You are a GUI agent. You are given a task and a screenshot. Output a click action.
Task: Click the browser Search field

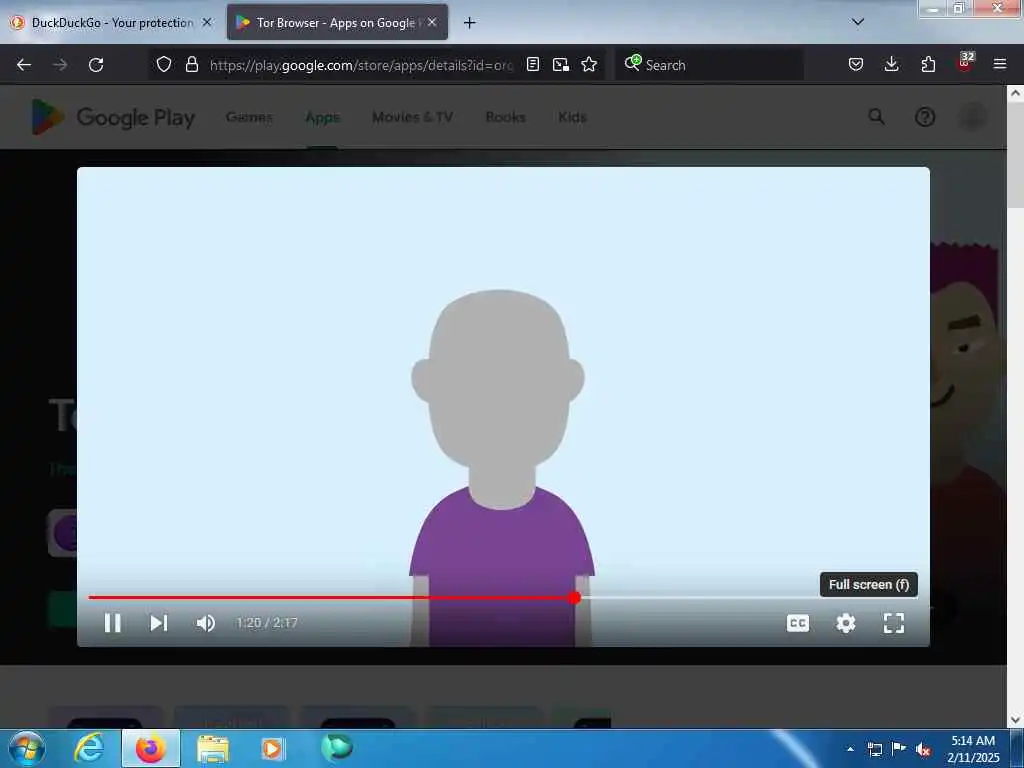click(x=709, y=65)
